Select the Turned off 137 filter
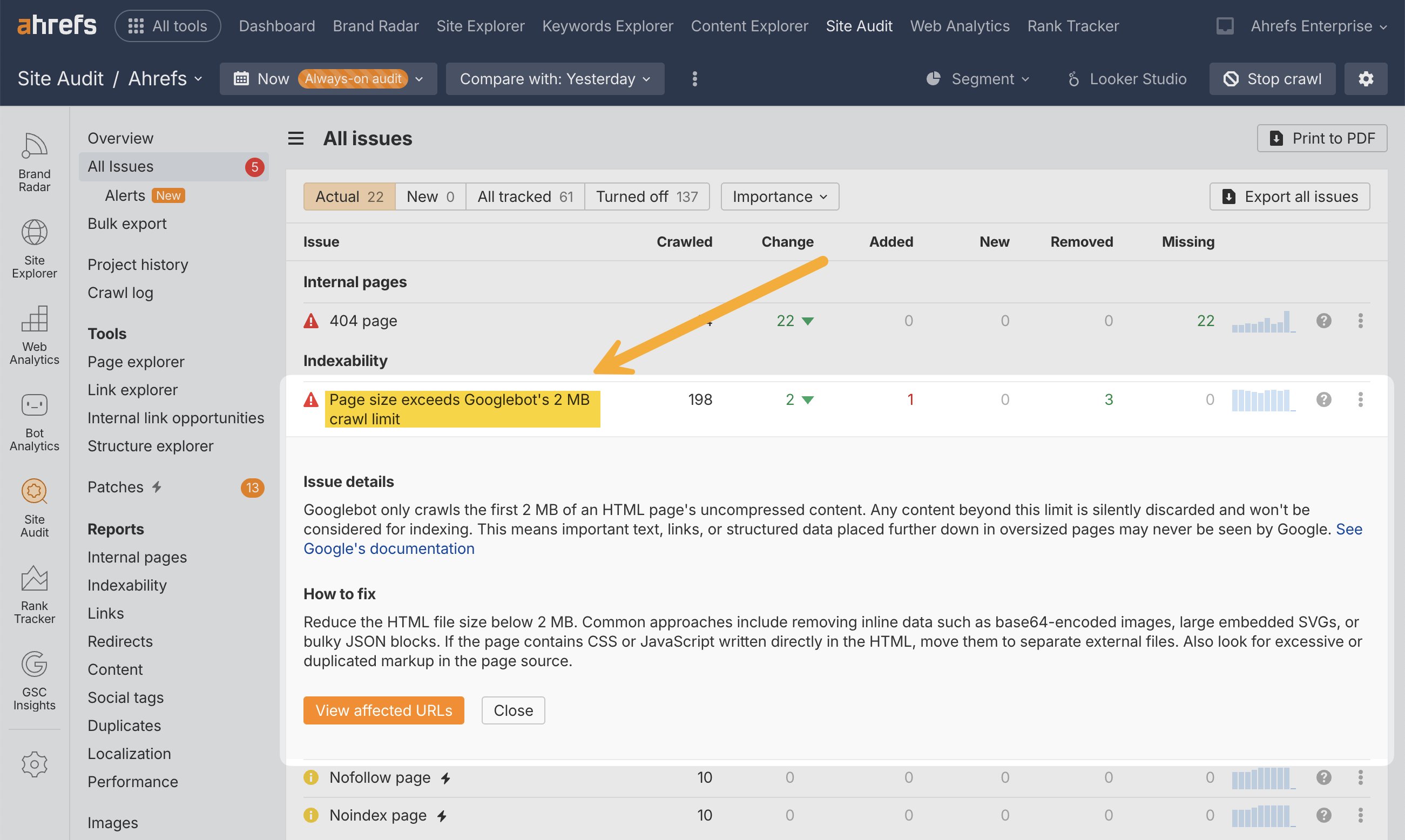This screenshot has height=840, width=1405. 646,197
